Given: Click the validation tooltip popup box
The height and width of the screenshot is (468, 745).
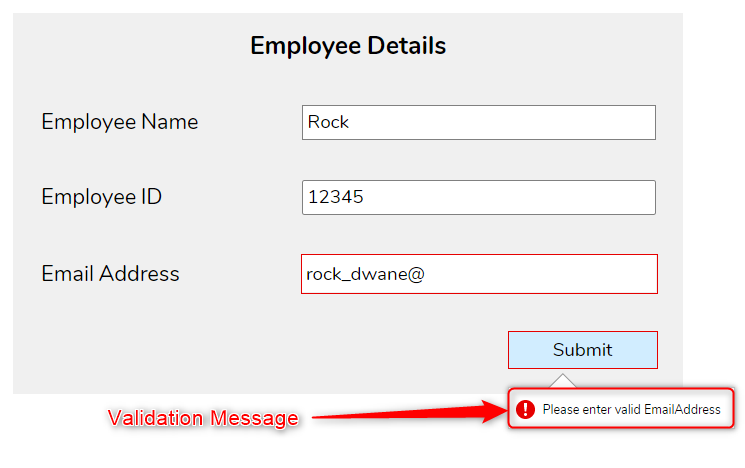Looking at the screenshot, I should click(x=621, y=409).
